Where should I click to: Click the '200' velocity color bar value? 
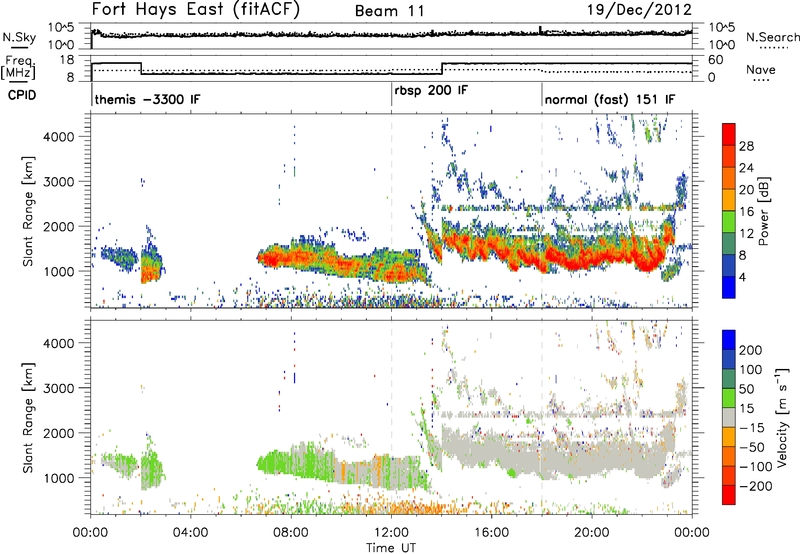coord(751,350)
